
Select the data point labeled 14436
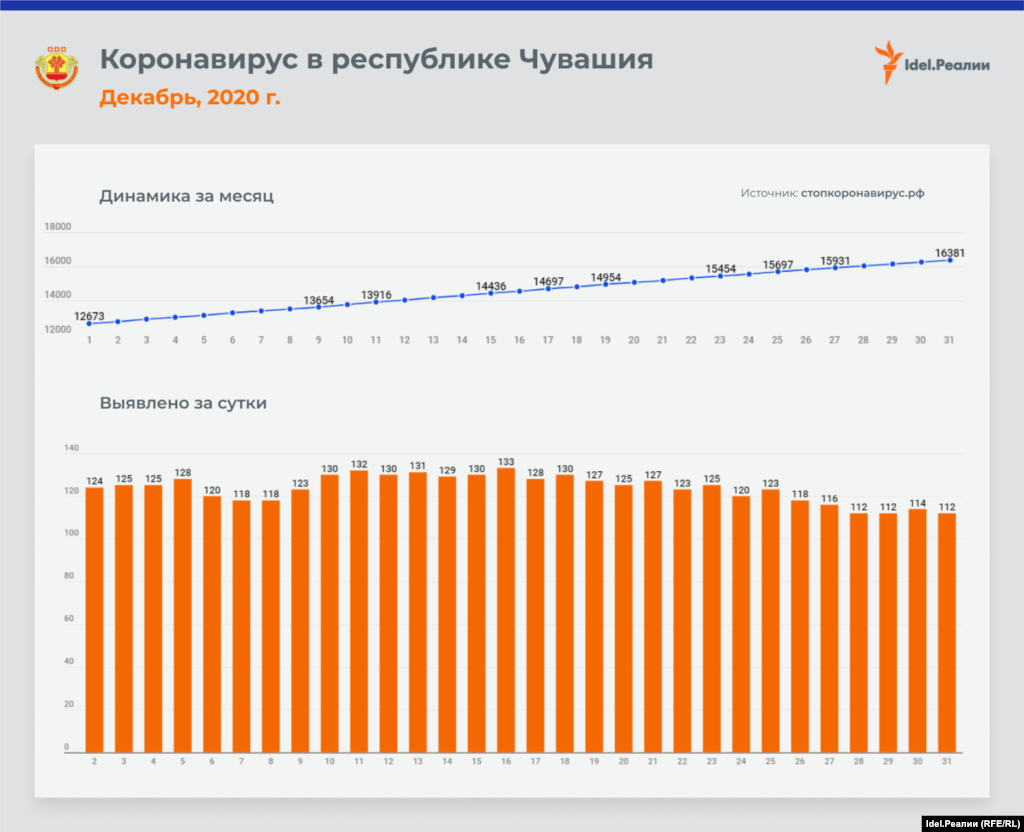pos(490,293)
